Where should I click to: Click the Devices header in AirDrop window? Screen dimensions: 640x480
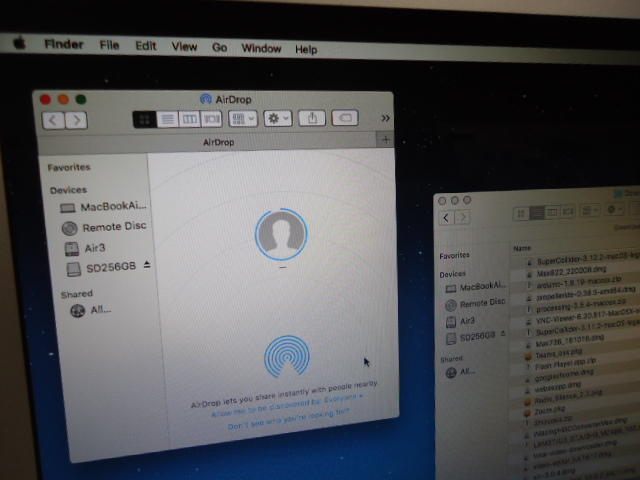[68, 190]
